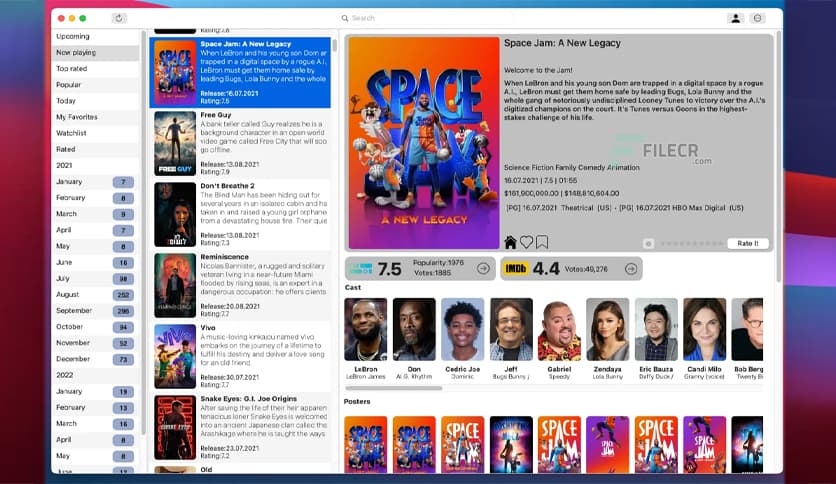The height and width of the screenshot is (484, 836).
Task: Click the movie list vertical scrollbar
Action: [x=334, y=45]
